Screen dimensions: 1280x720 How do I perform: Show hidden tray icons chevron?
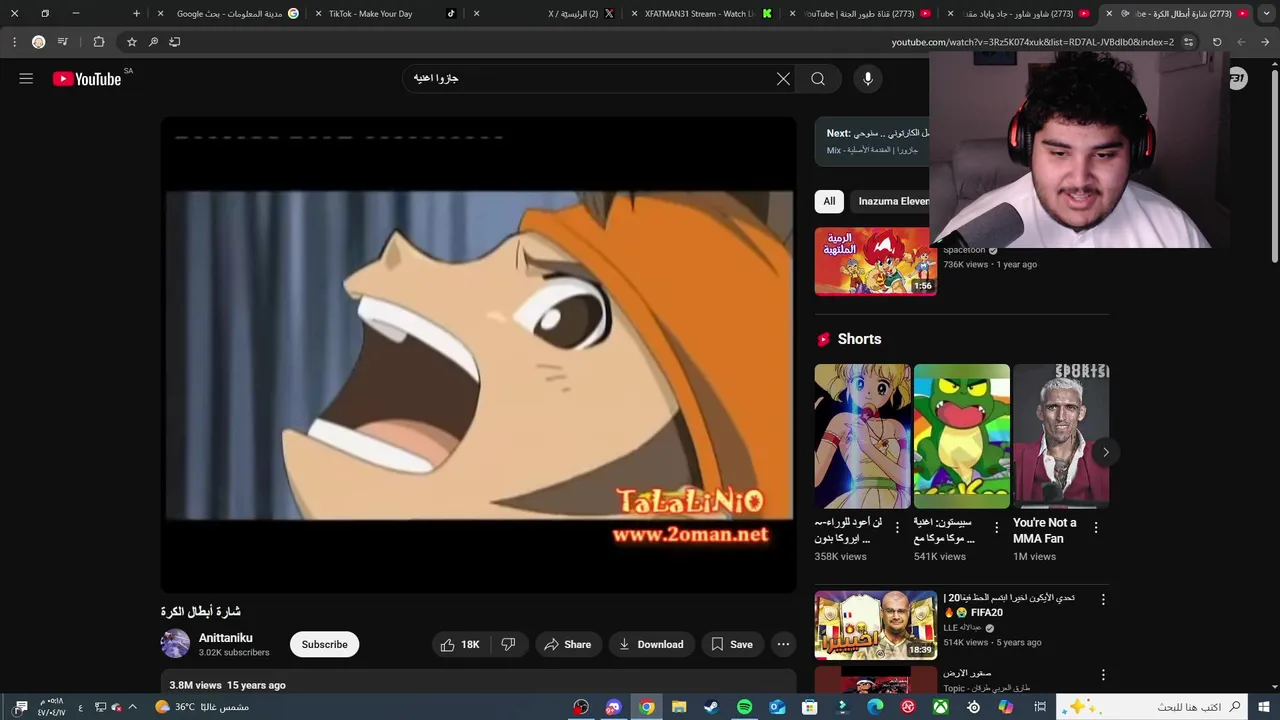tap(132, 707)
